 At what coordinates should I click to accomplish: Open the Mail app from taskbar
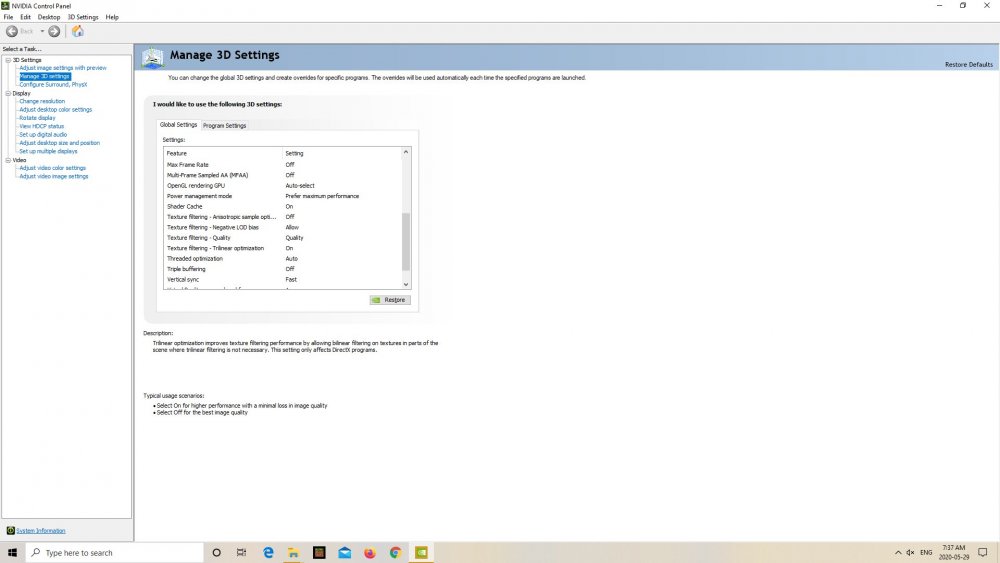(344, 553)
